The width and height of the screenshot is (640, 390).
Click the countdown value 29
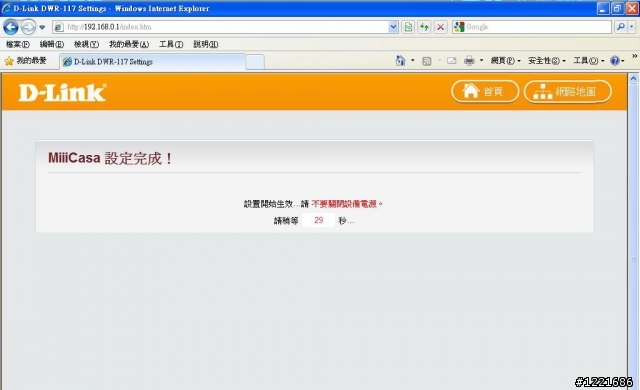click(319, 220)
